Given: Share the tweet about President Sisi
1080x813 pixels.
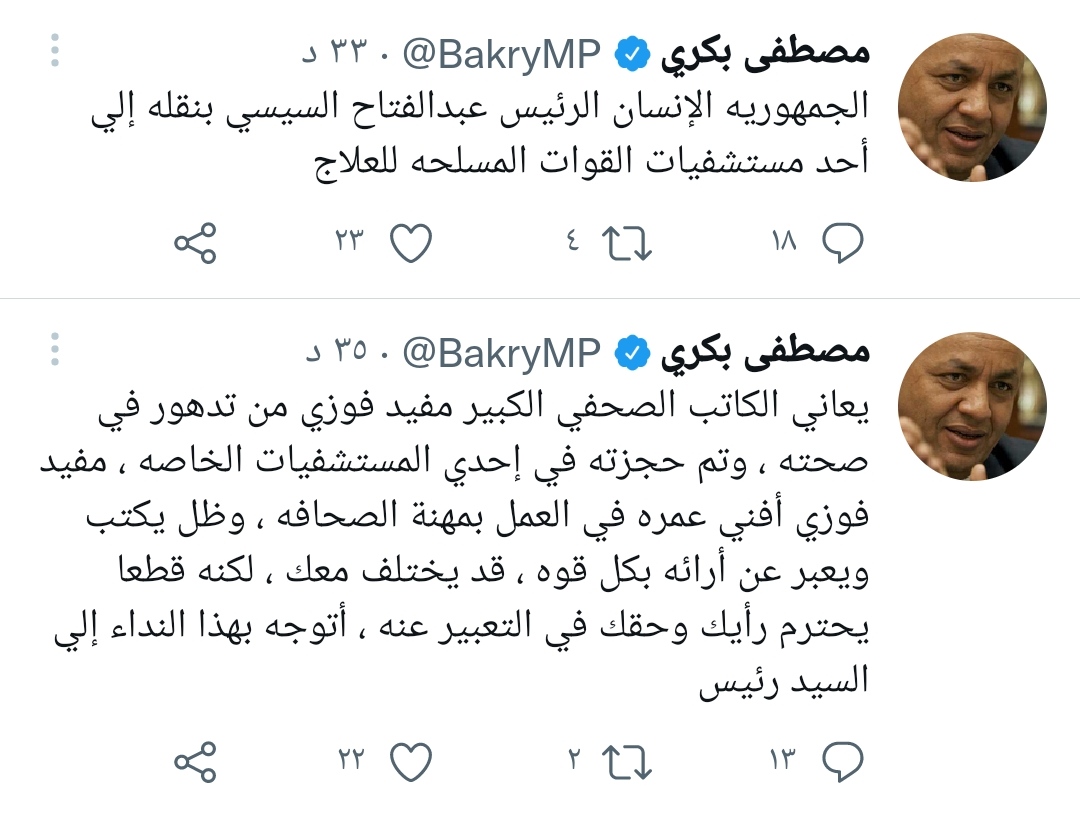Looking at the screenshot, I should pyautogui.click(x=194, y=241).
